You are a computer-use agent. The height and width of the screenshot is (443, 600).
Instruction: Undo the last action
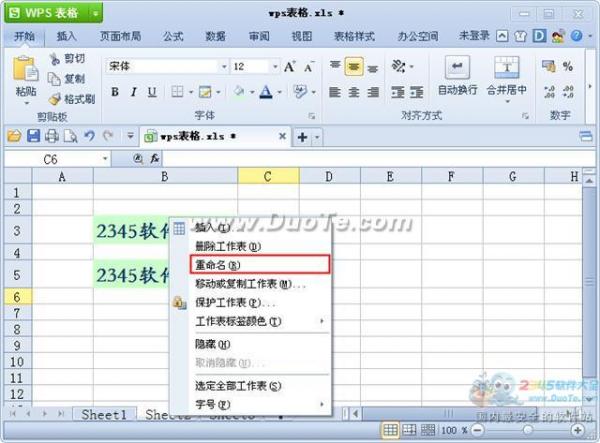pos(90,135)
